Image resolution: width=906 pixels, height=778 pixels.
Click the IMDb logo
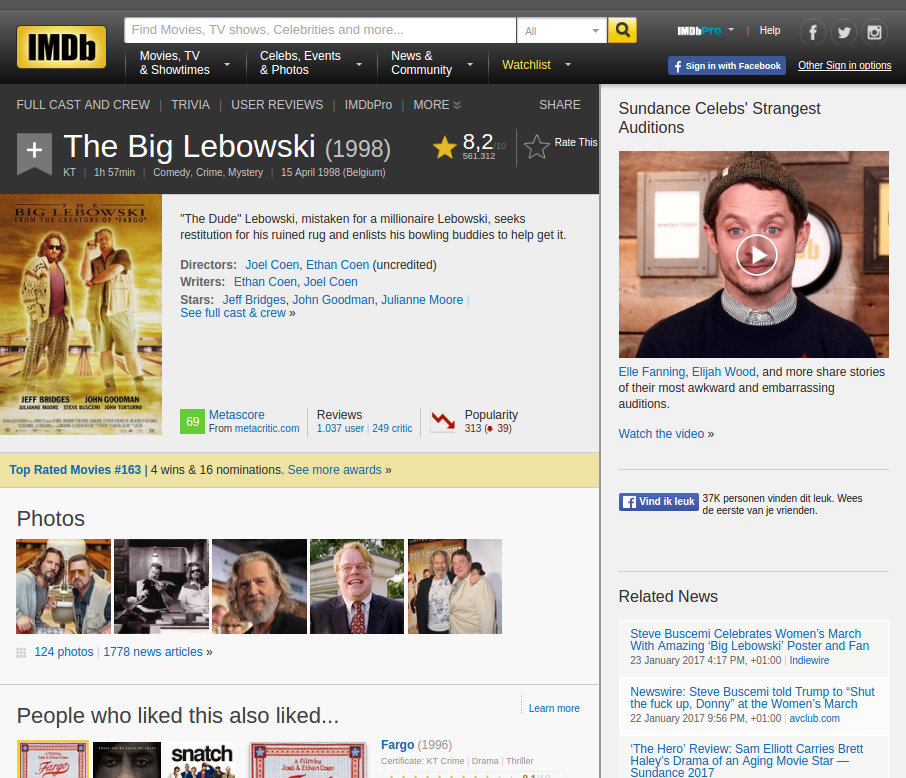tap(61, 47)
